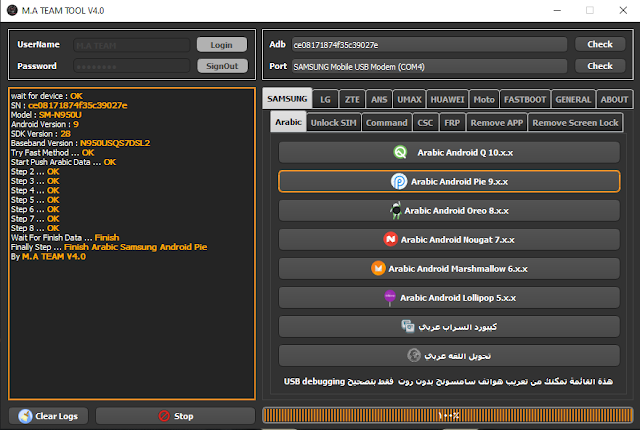Open the ABOUT tab
This screenshot has width=640, height=430.
click(x=614, y=100)
